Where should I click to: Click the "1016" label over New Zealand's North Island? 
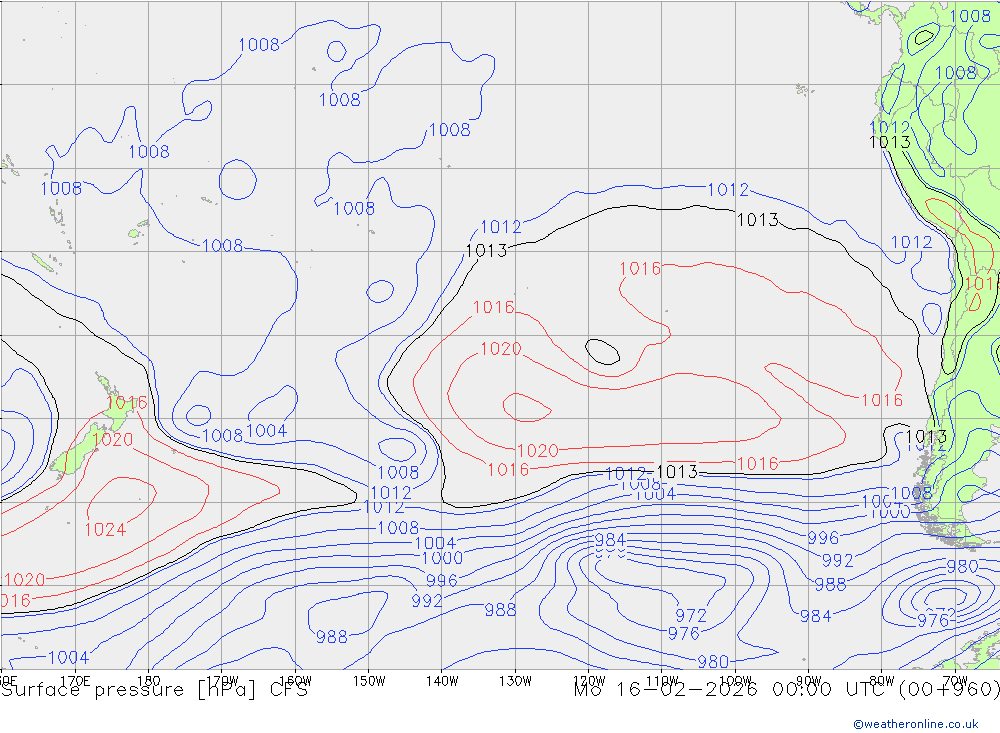pyautogui.click(x=127, y=403)
